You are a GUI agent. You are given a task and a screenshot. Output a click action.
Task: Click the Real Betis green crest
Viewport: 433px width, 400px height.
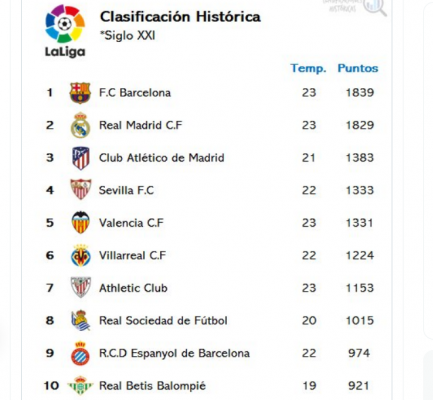point(80,386)
